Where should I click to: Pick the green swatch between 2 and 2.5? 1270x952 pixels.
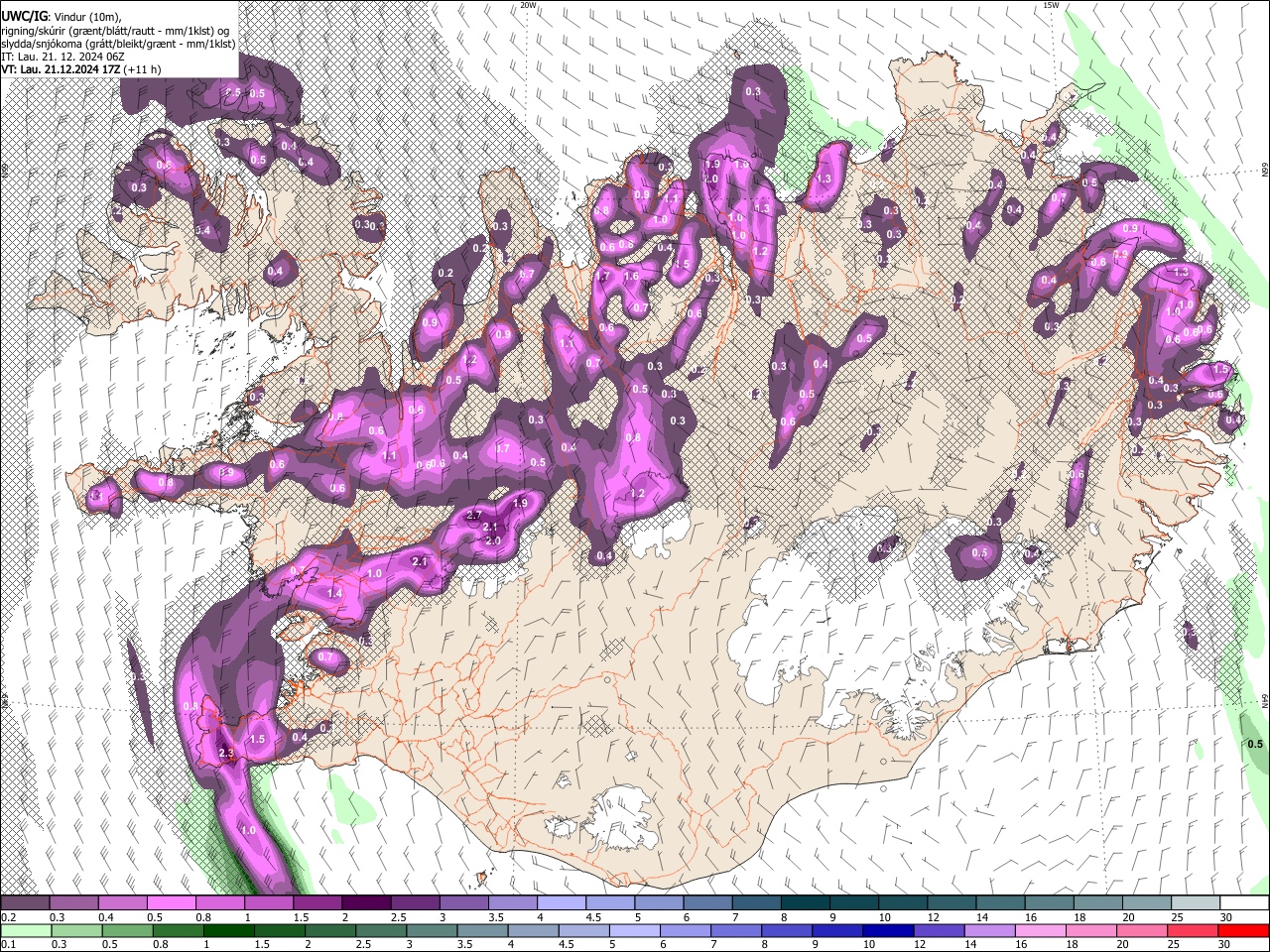330,930
